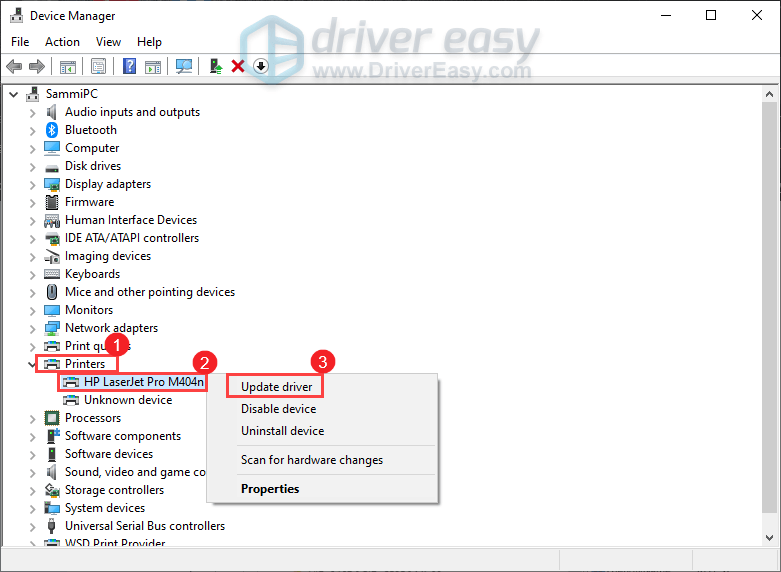
Task: Click the Back arrow toolbar icon
Action: point(14,66)
